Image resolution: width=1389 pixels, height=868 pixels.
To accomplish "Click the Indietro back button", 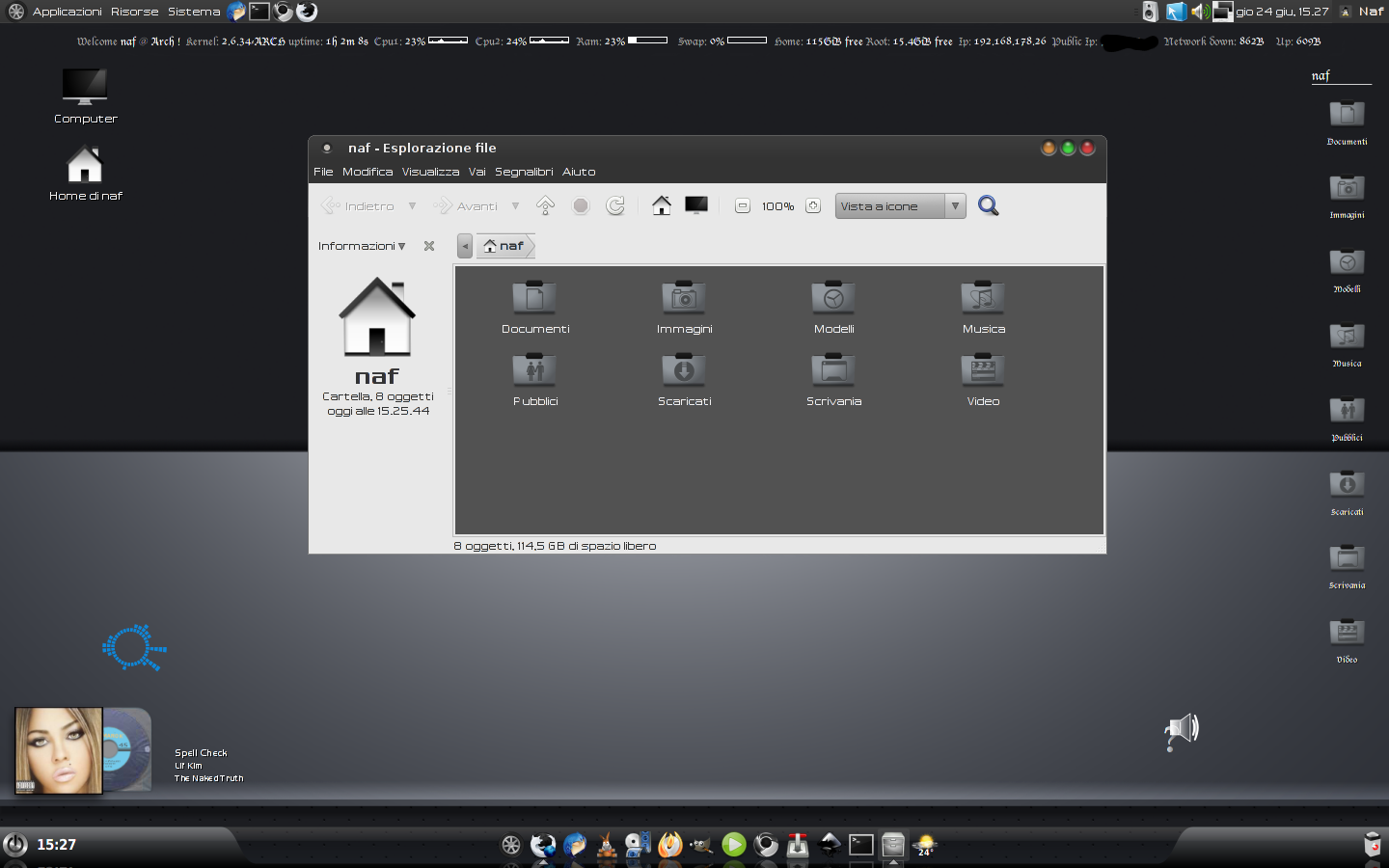I will pyautogui.click(x=358, y=205).
